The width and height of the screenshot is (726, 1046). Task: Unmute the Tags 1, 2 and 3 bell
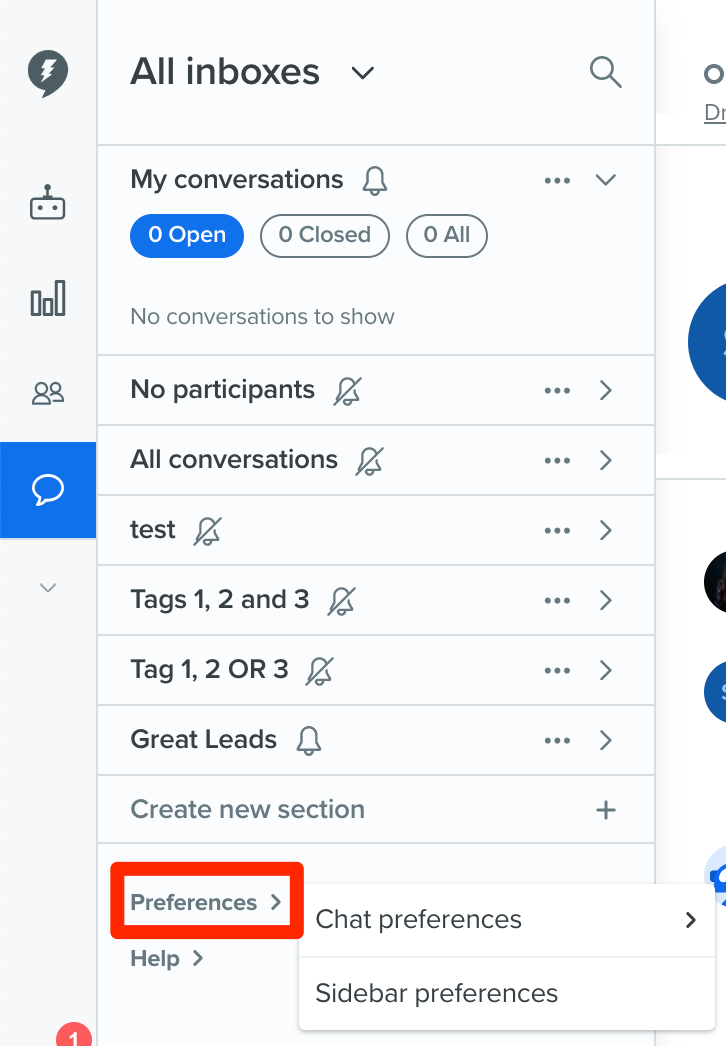click(341, 601)
